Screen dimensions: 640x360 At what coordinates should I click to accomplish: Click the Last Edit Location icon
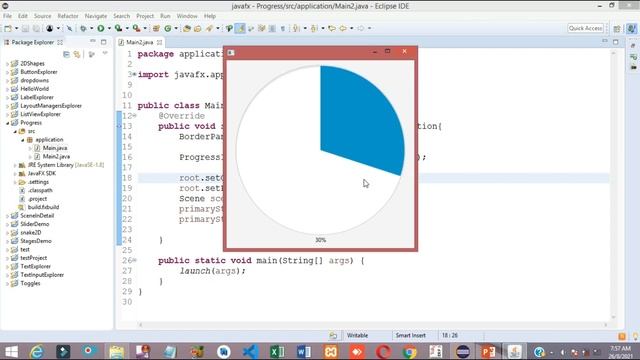pyautogui.click(x=332, y=29)
